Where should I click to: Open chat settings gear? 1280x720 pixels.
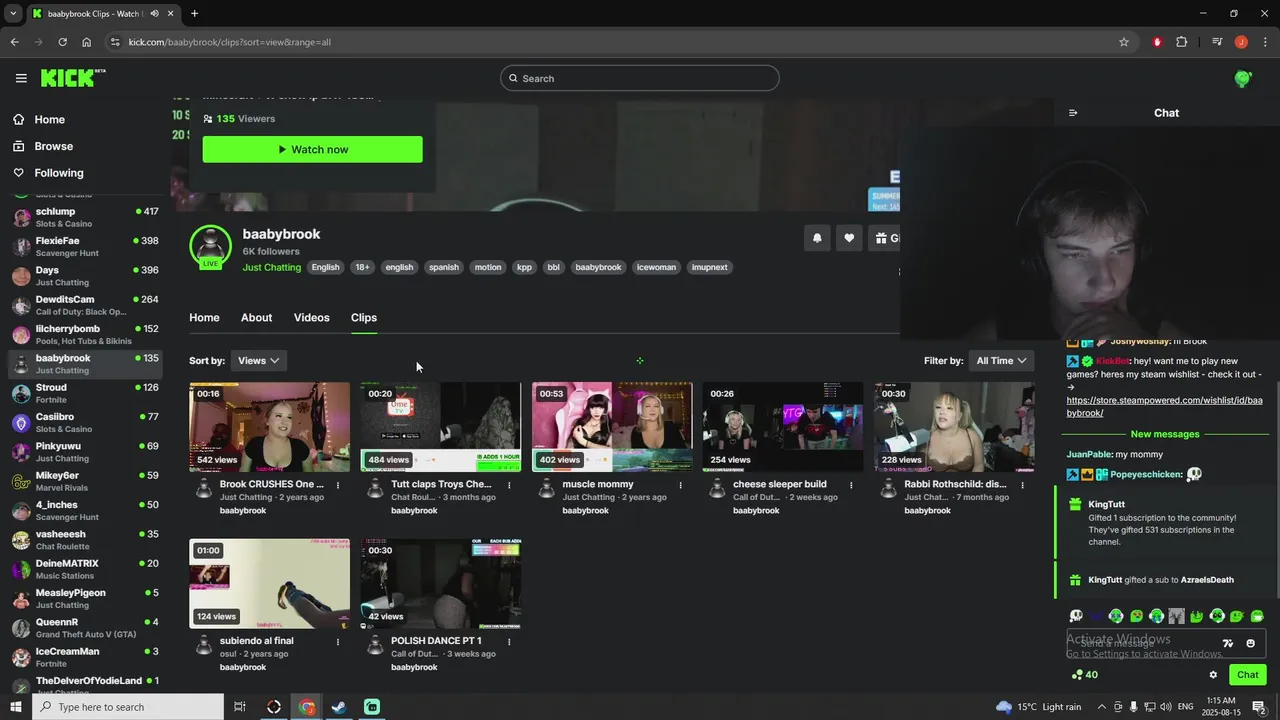(x=1213, y=675)
